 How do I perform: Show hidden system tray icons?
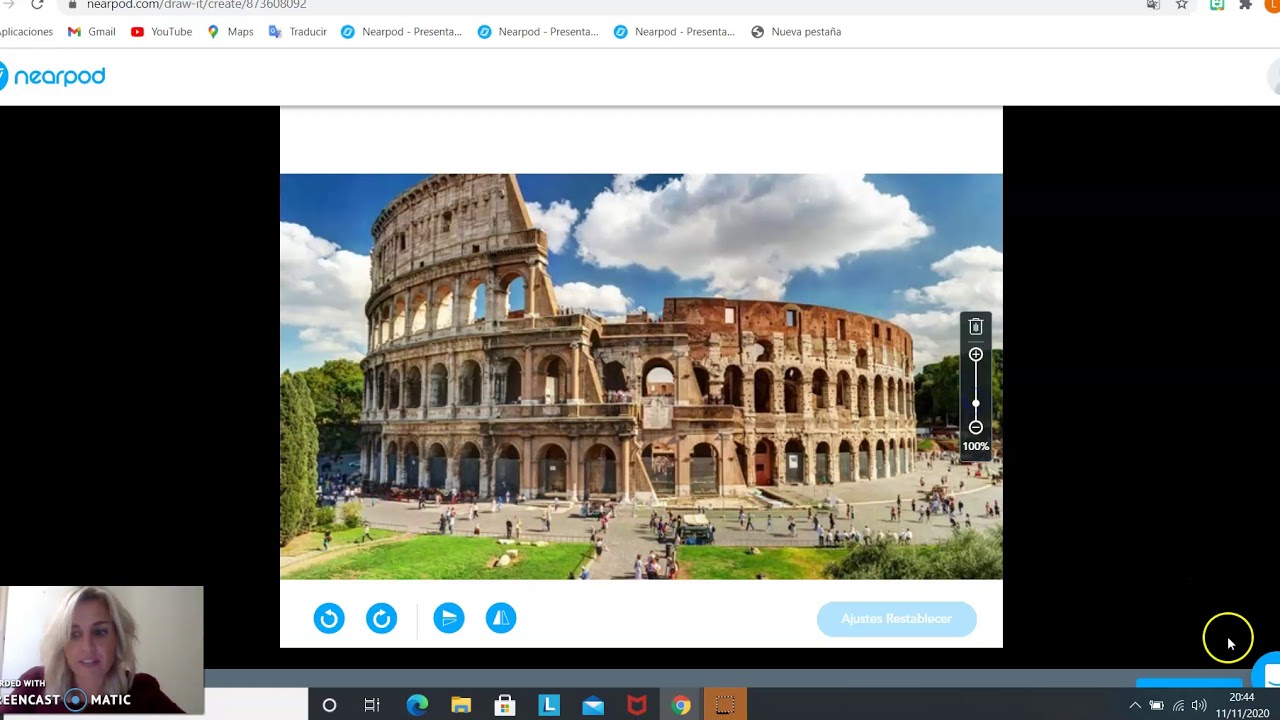[x=1135, y=705]
